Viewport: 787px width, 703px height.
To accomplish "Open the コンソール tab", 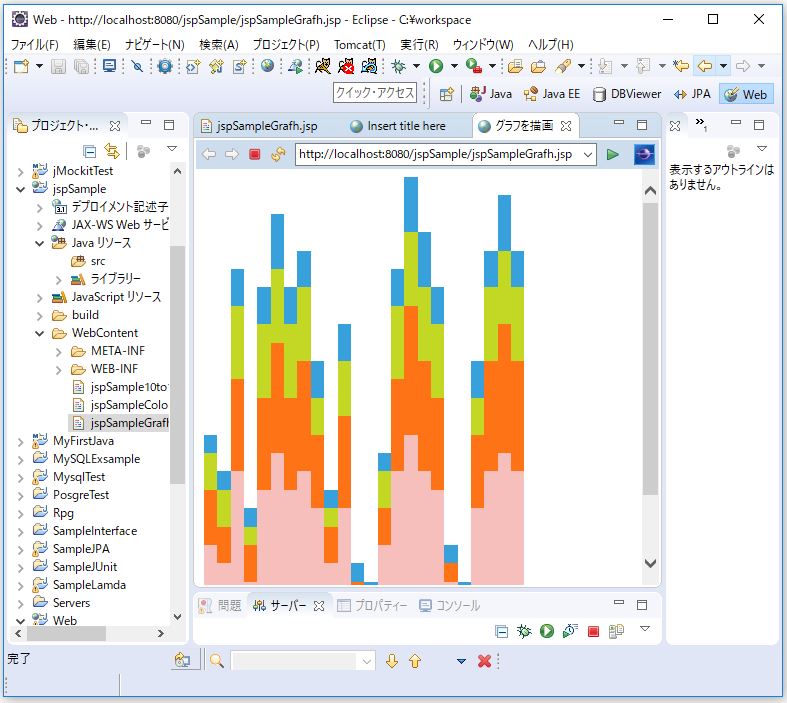I will click(x=449, y=606).
